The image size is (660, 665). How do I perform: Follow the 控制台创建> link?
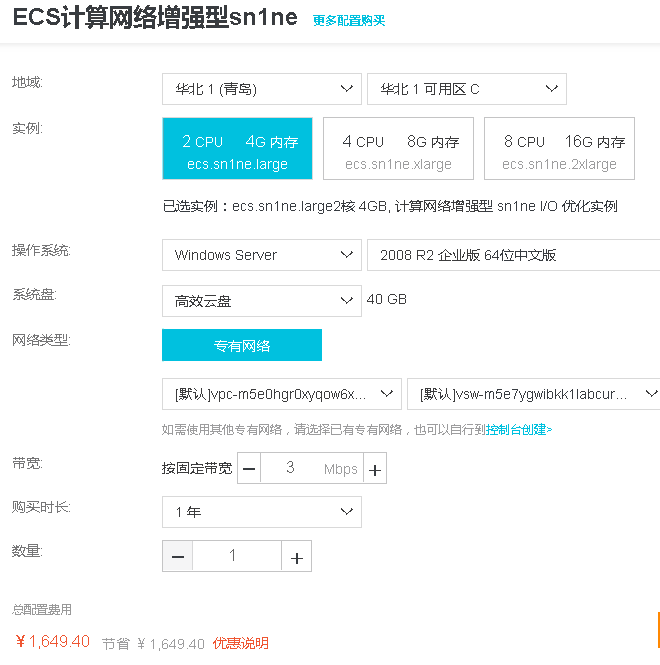(x=519, y=430)
